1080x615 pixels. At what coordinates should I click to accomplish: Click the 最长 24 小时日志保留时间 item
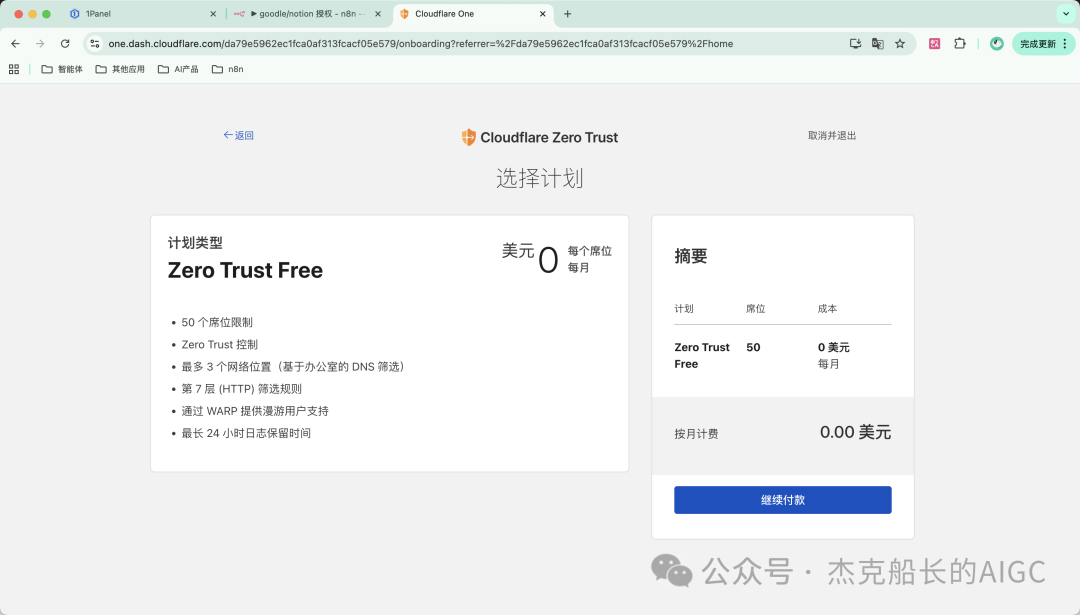pos(246,433)
